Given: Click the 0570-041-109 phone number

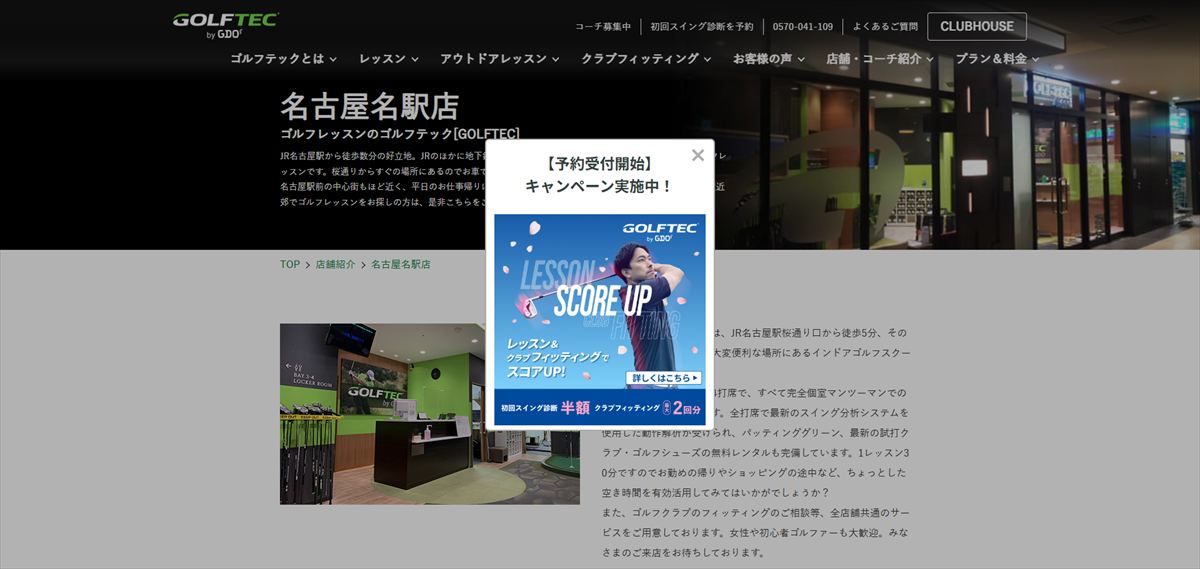Looking at the screenshot, I should coord(803,27).
